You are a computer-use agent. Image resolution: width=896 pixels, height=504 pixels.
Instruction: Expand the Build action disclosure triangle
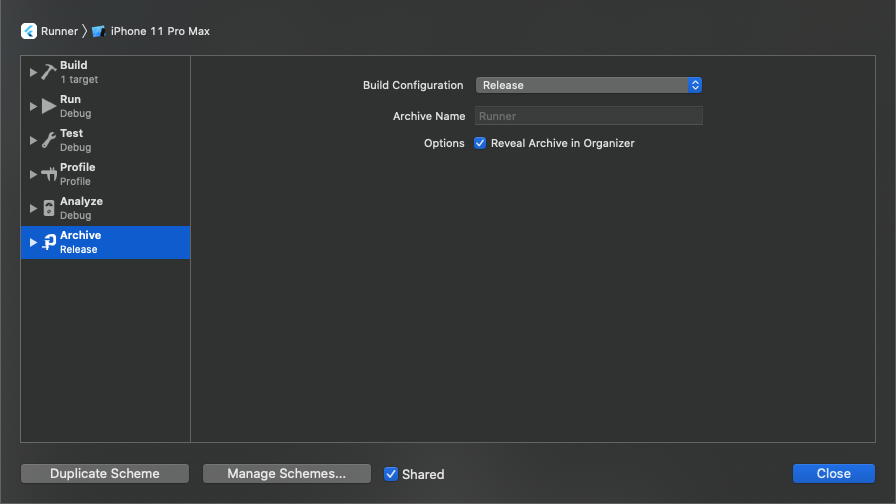[x=33, y=73]
